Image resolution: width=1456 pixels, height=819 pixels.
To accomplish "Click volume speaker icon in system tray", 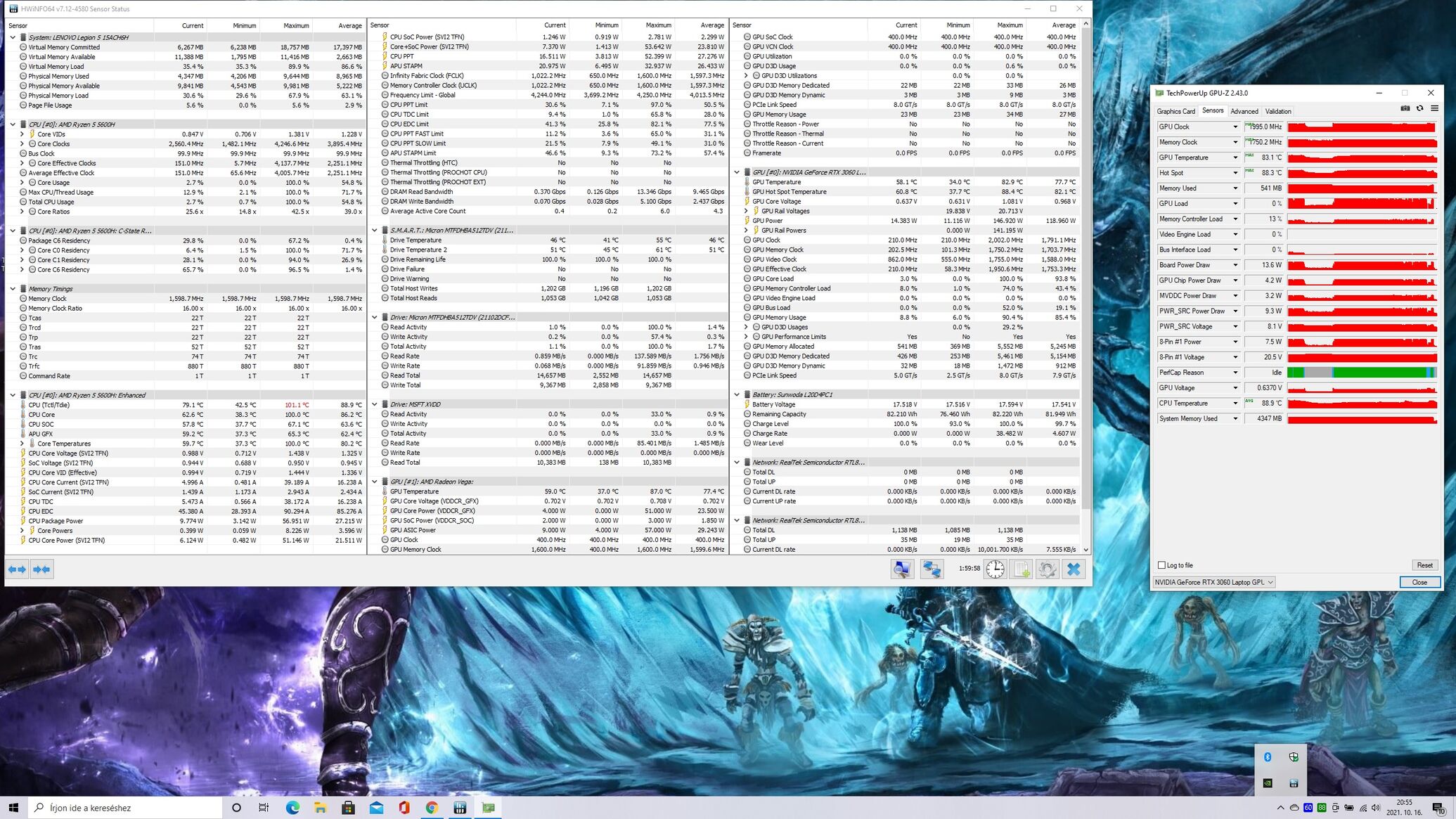I will click(x=1376, y=808).
